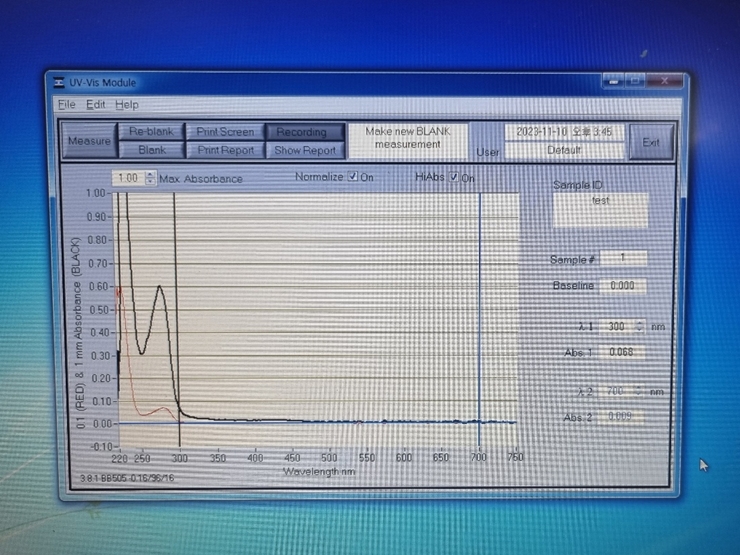Click the Print Report button
The image size is (740, 555).
click(225, 150)
